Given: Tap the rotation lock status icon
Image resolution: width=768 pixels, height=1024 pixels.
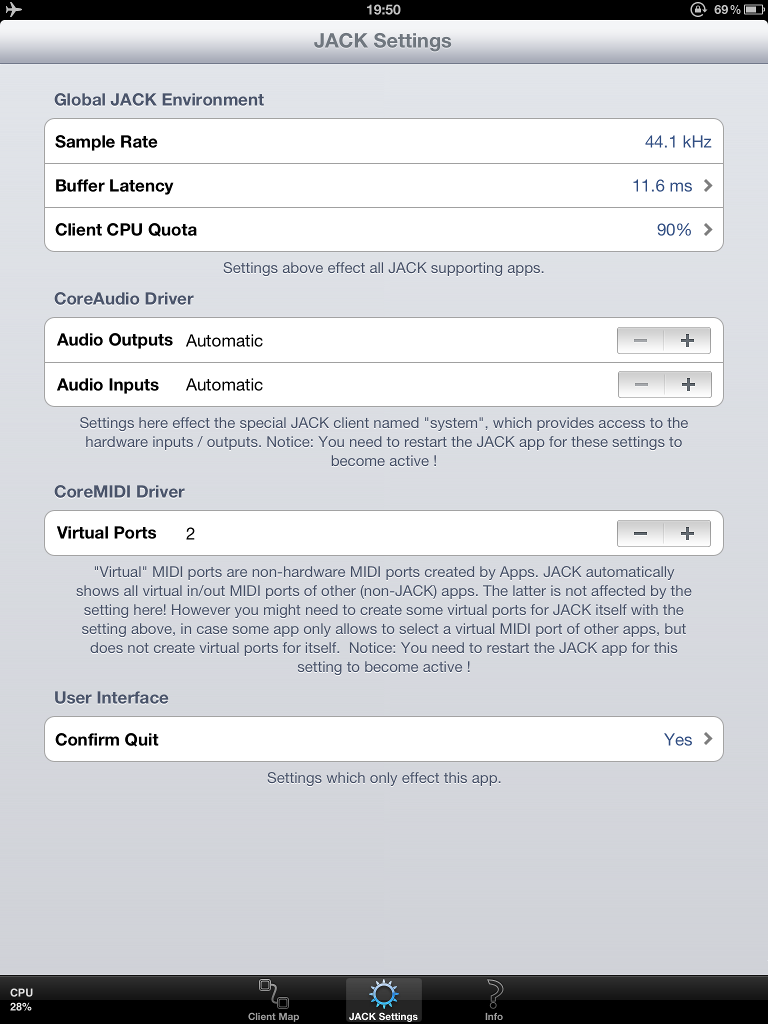Looking at the screenshot, I should click(698, 9).
